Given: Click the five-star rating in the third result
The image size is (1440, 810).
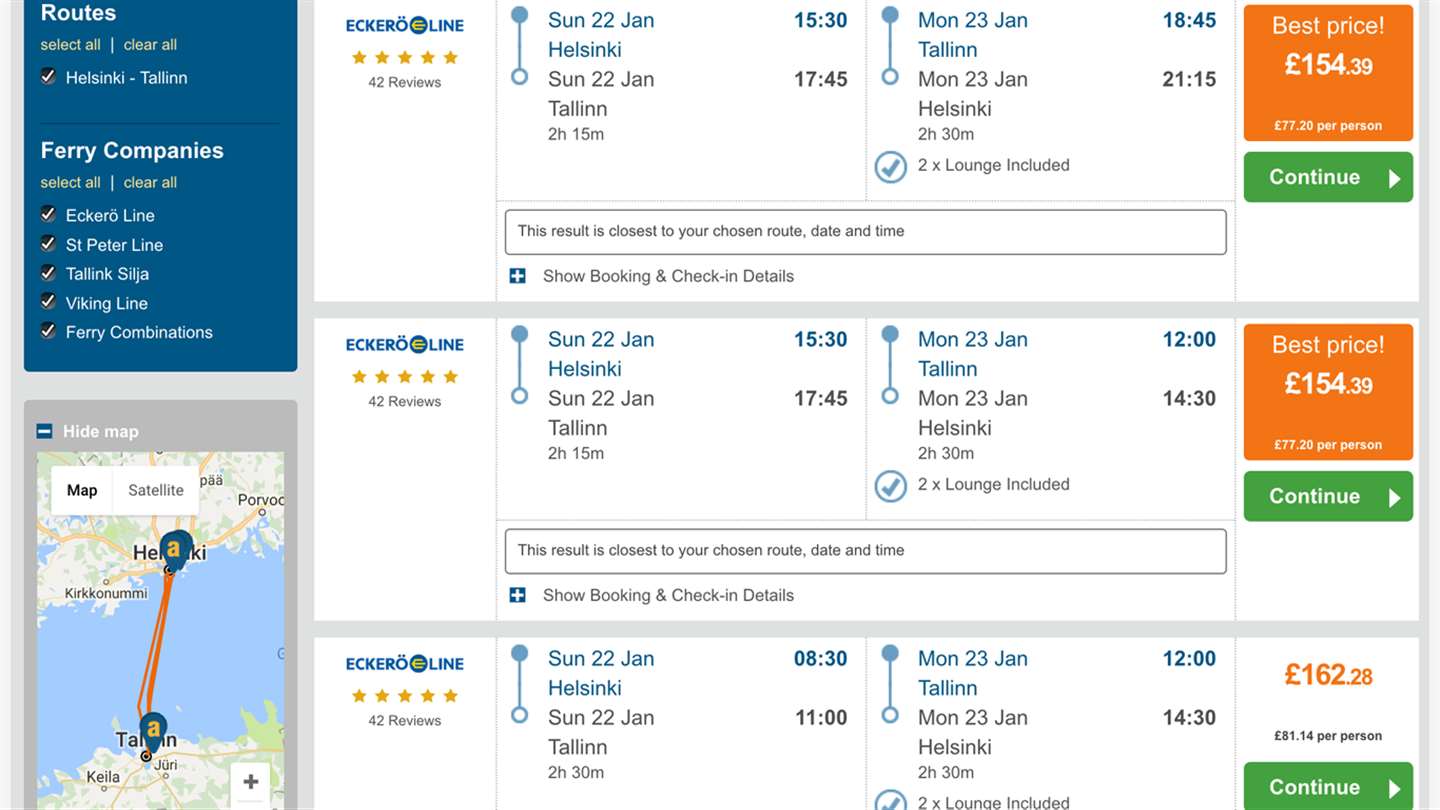Looking at the screenshot, I should coord(405,696).
